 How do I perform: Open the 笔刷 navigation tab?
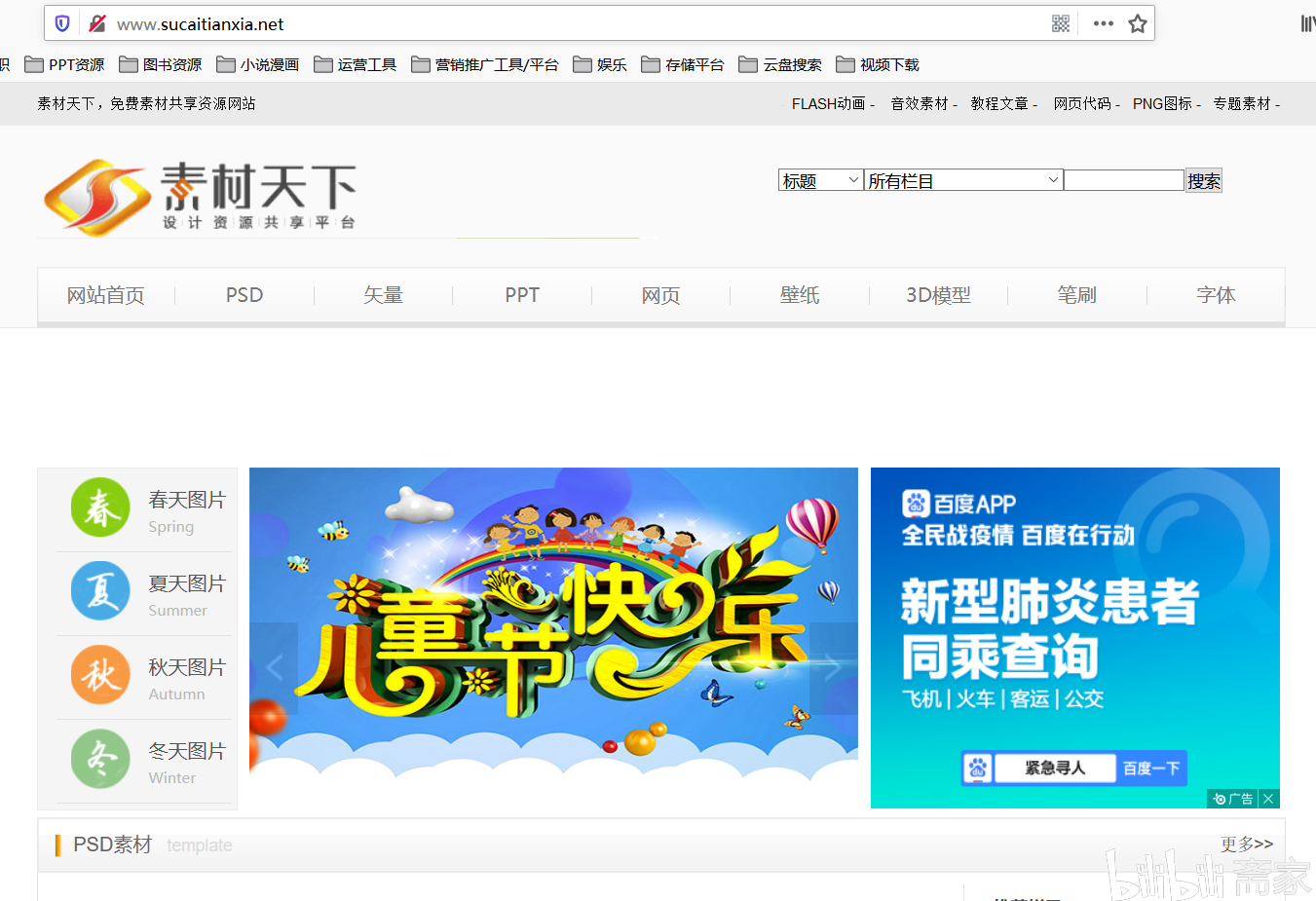pos(1076,295)
